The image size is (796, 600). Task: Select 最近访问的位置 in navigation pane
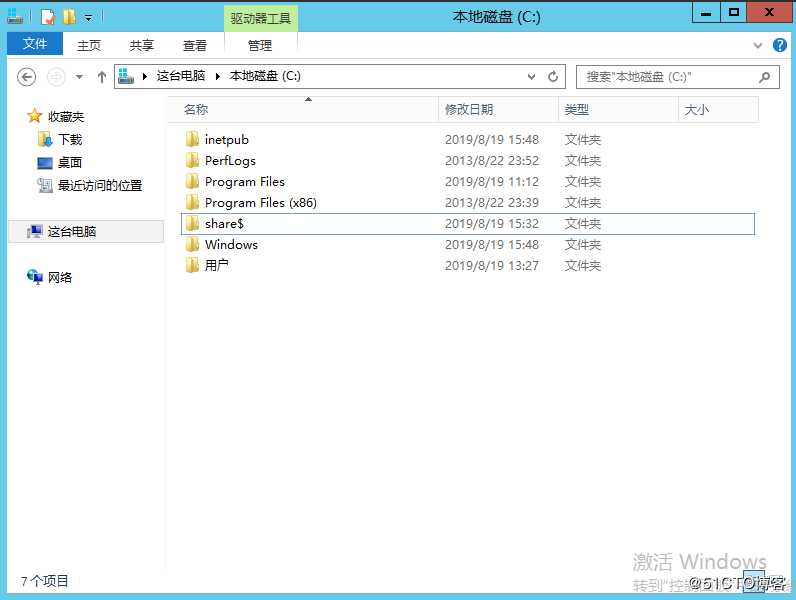100,186
